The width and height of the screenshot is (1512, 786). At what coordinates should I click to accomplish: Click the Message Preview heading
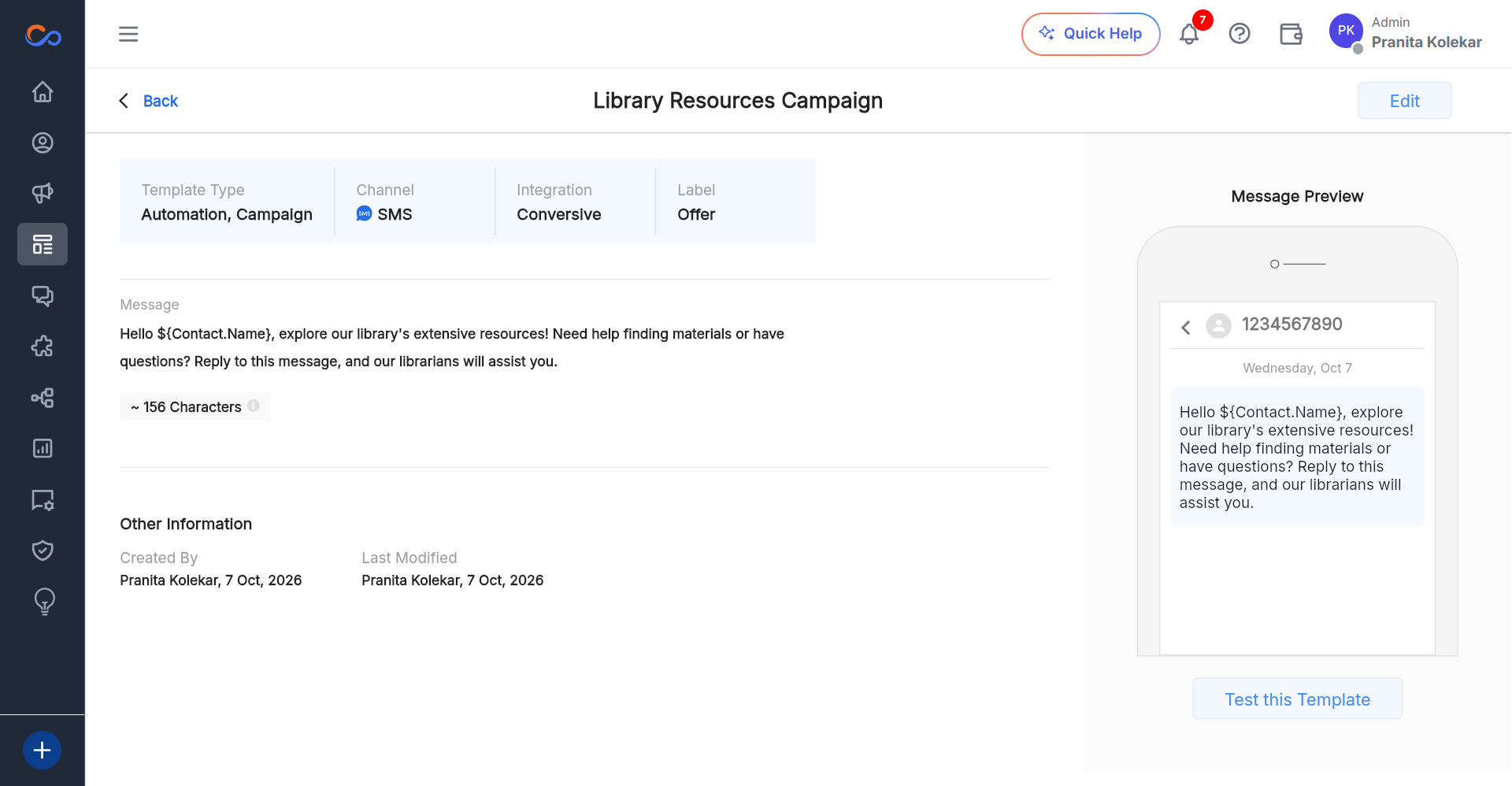click(1297, 196)
